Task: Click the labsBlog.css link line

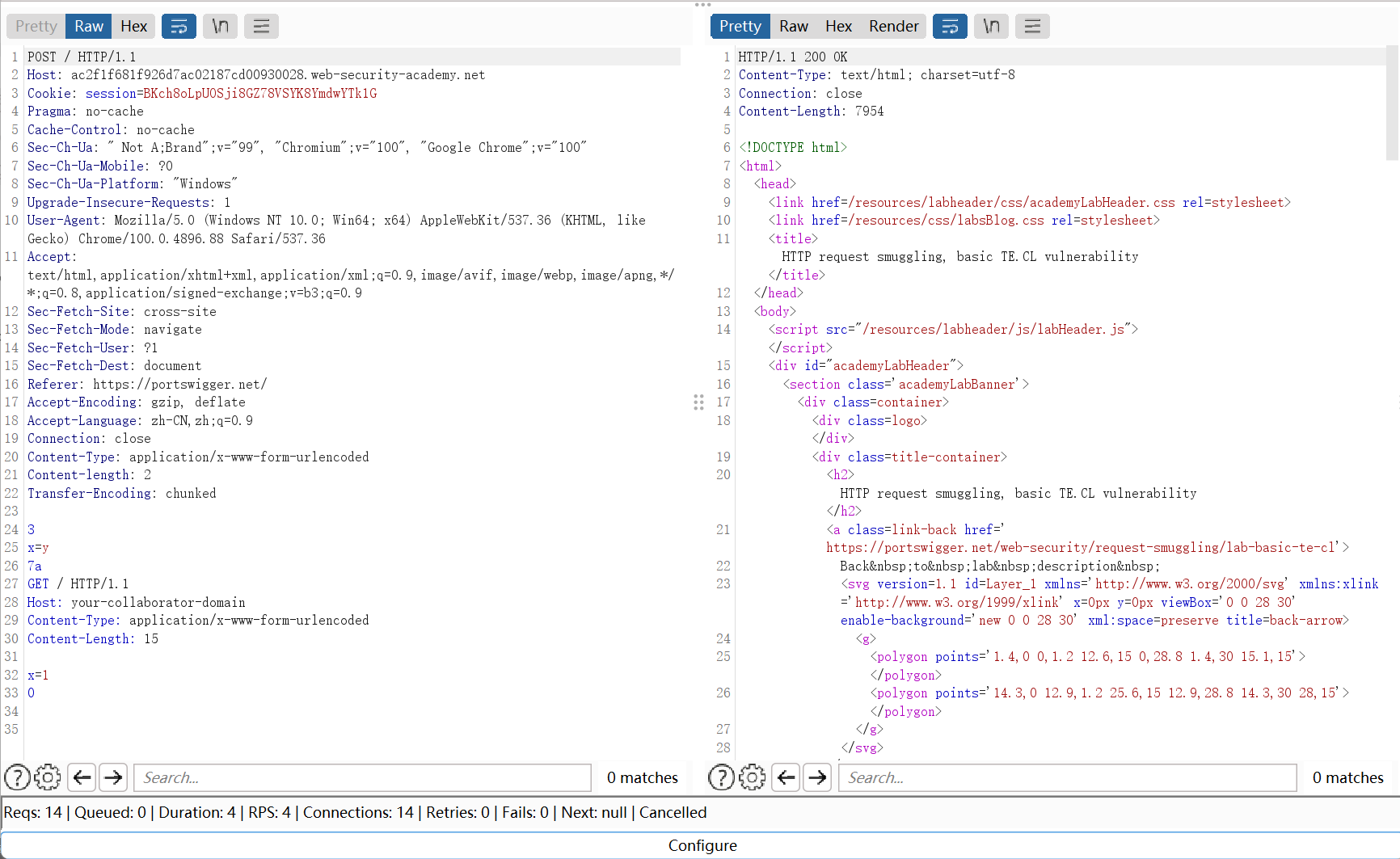Action: pyautogui.click(x=964, y=220)
